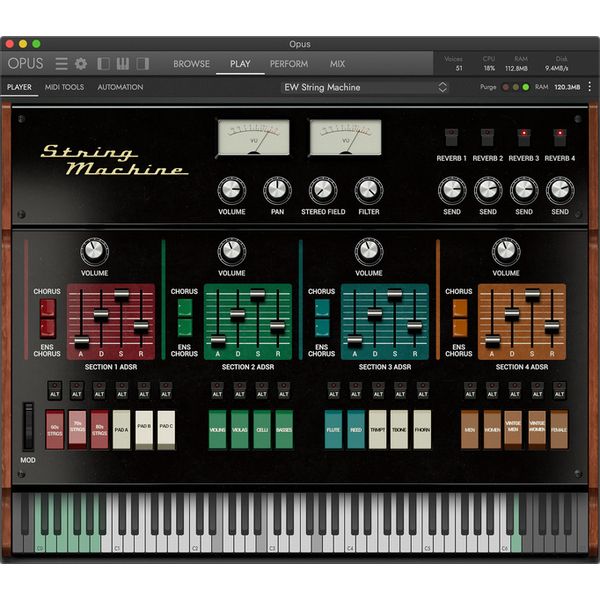This screenshot has width=600, height=600.
Task: Switch to the MIX tab
Action: click(338, 64)
